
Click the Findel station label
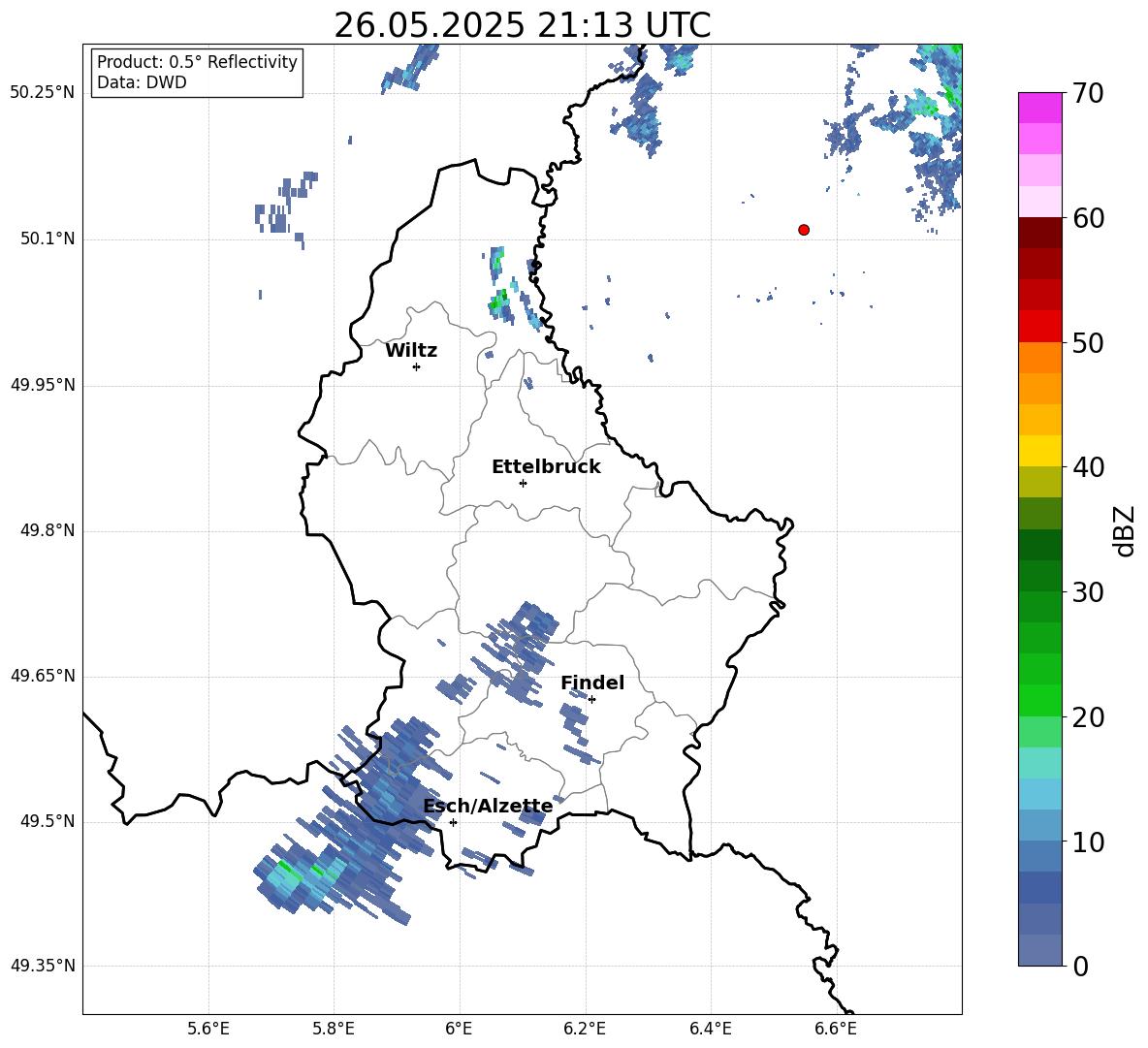point(592,683)
